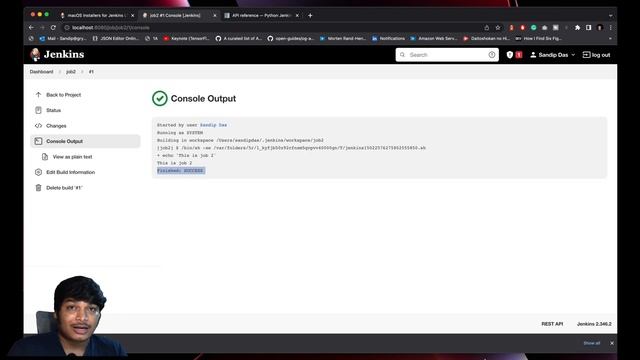The width and height of the screenshot is (640, 360).
Task: Close the downloads bar
Action: click(x=612, y=343)
